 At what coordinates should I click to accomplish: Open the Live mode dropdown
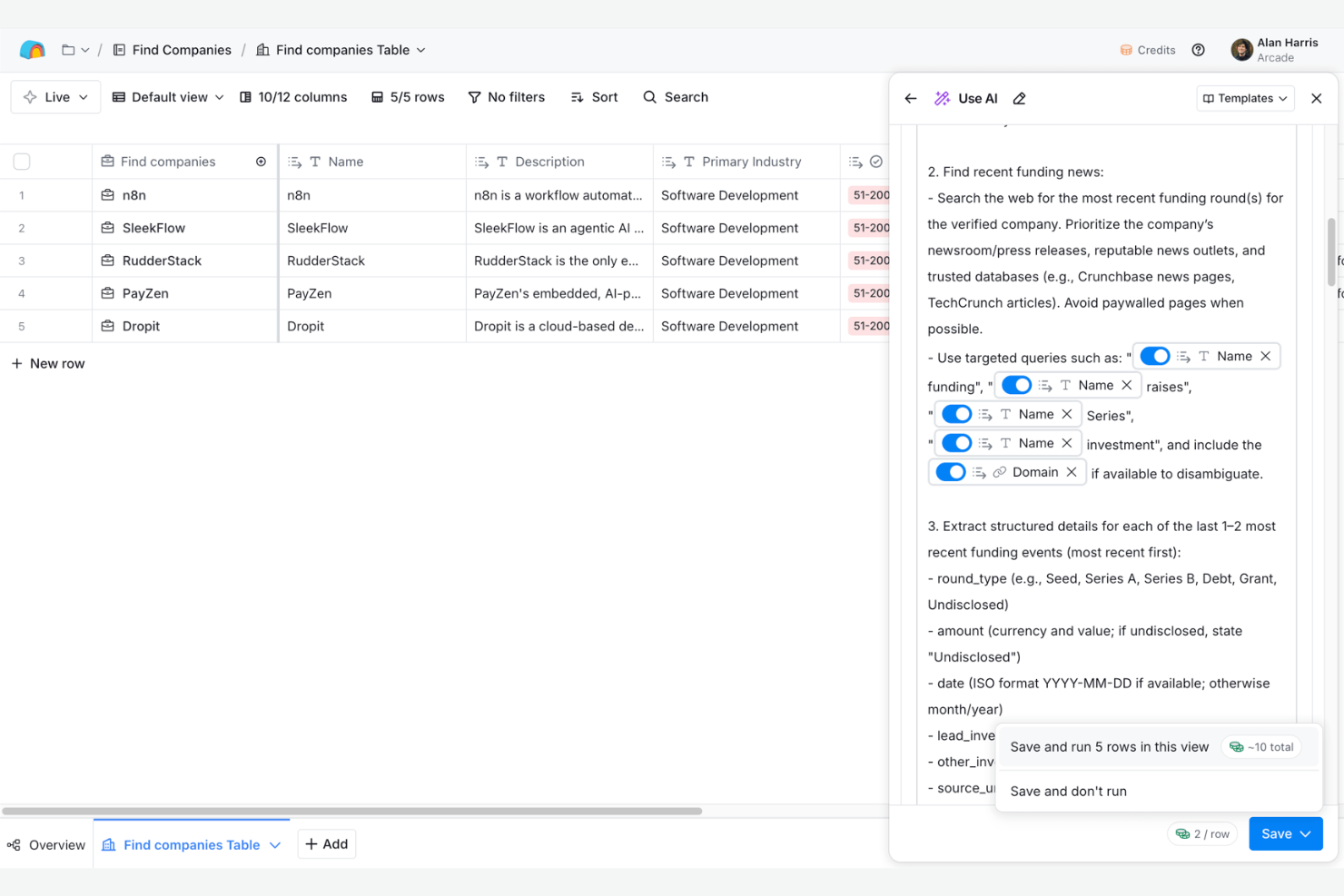click(54, 96)
